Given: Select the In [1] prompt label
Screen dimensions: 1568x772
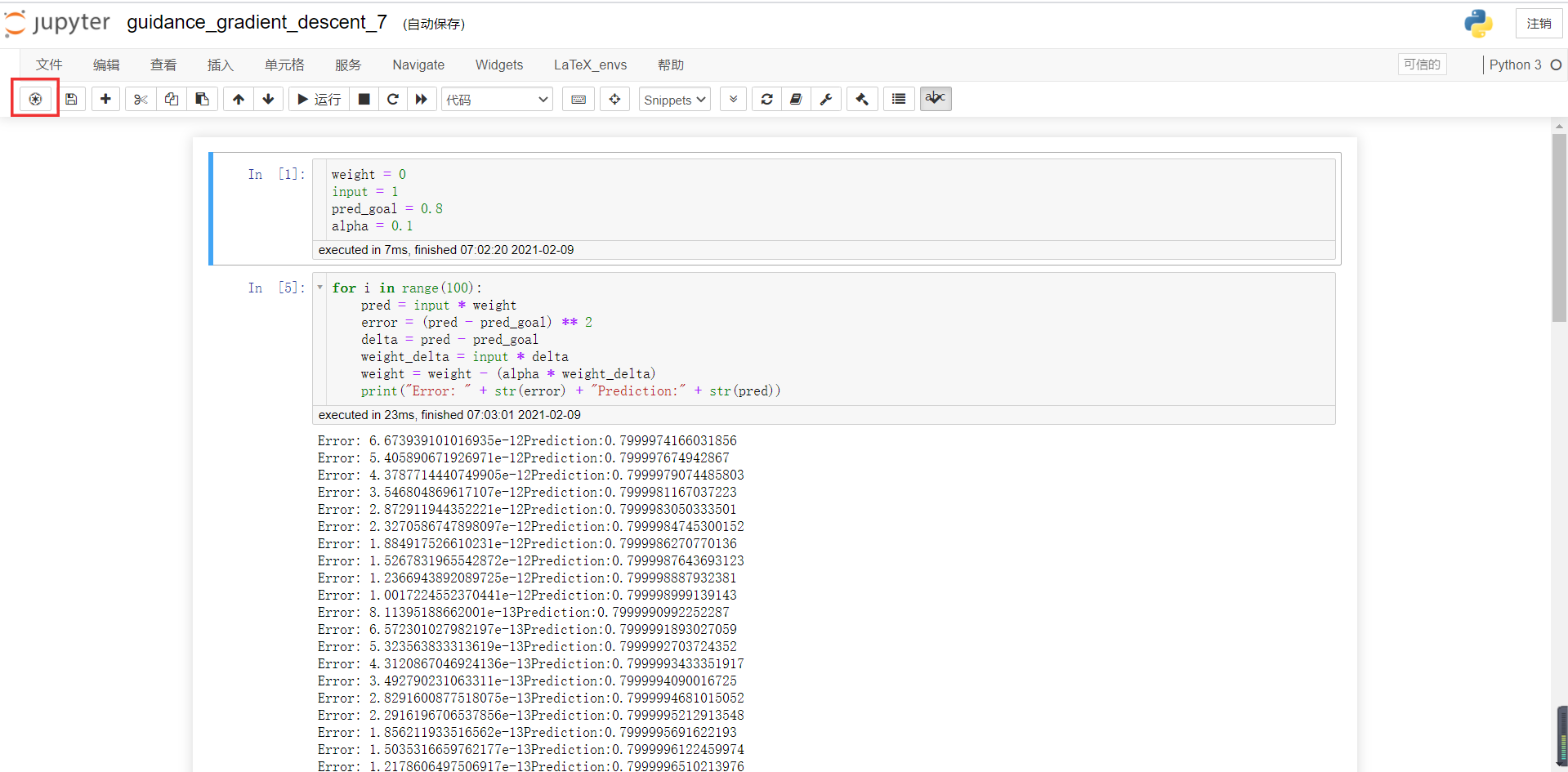Looking at the screenshot, I should tap(276, 174).
